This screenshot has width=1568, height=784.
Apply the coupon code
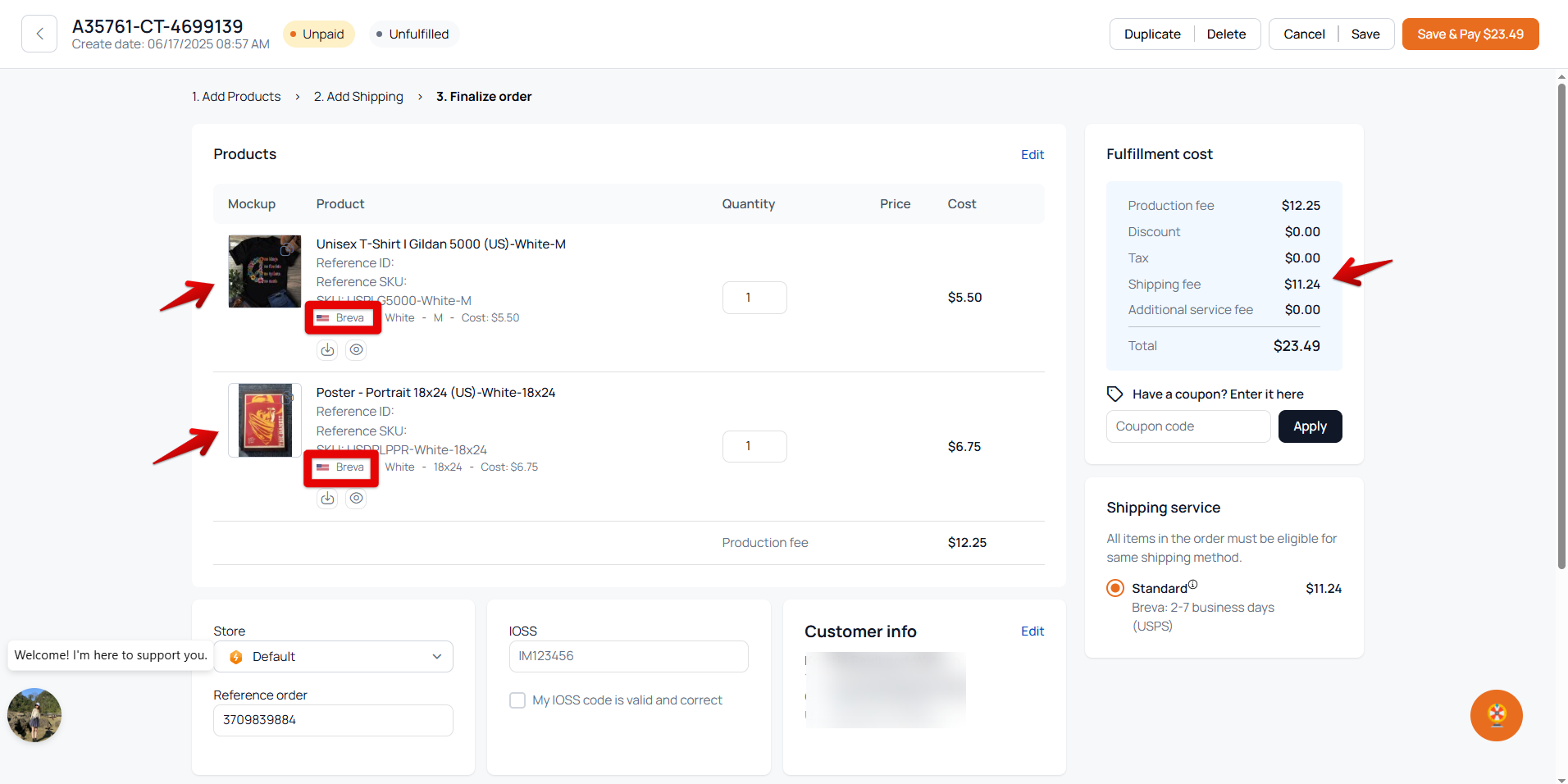tap(1310, 426)
